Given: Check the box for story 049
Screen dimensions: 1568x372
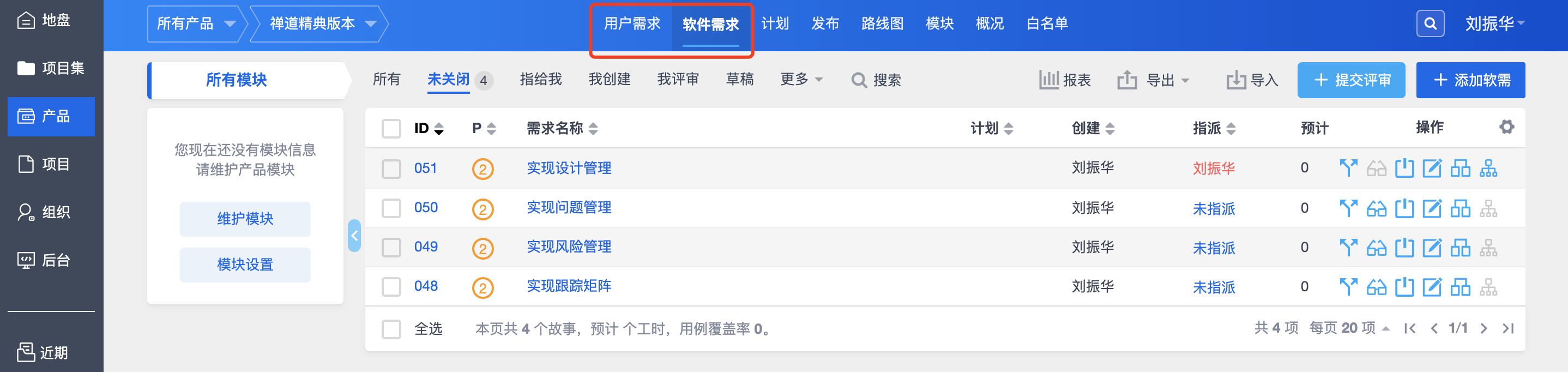Looking at the screenshot, I should click(391, 248).
